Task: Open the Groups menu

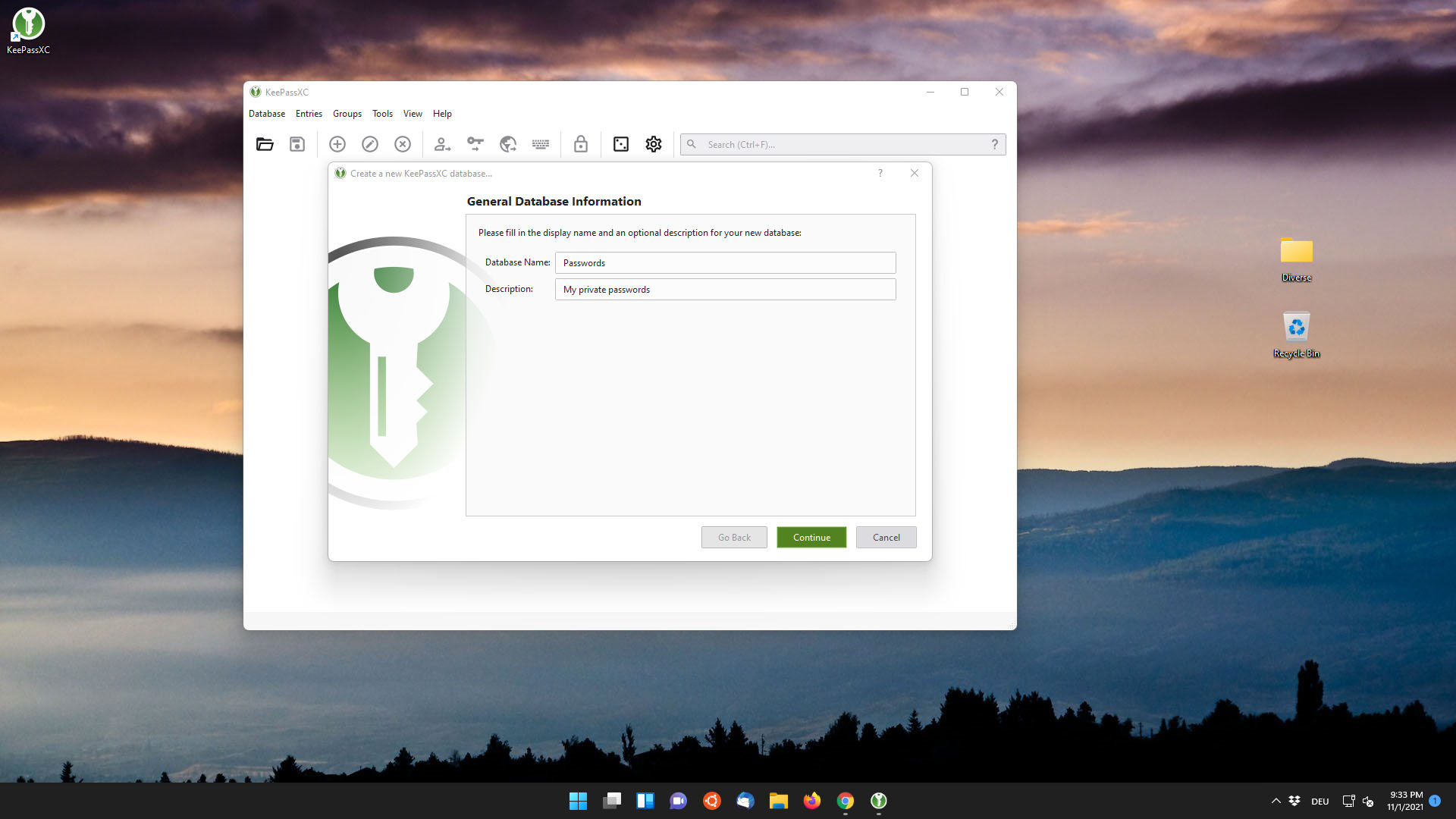Action: pos(347,114)
